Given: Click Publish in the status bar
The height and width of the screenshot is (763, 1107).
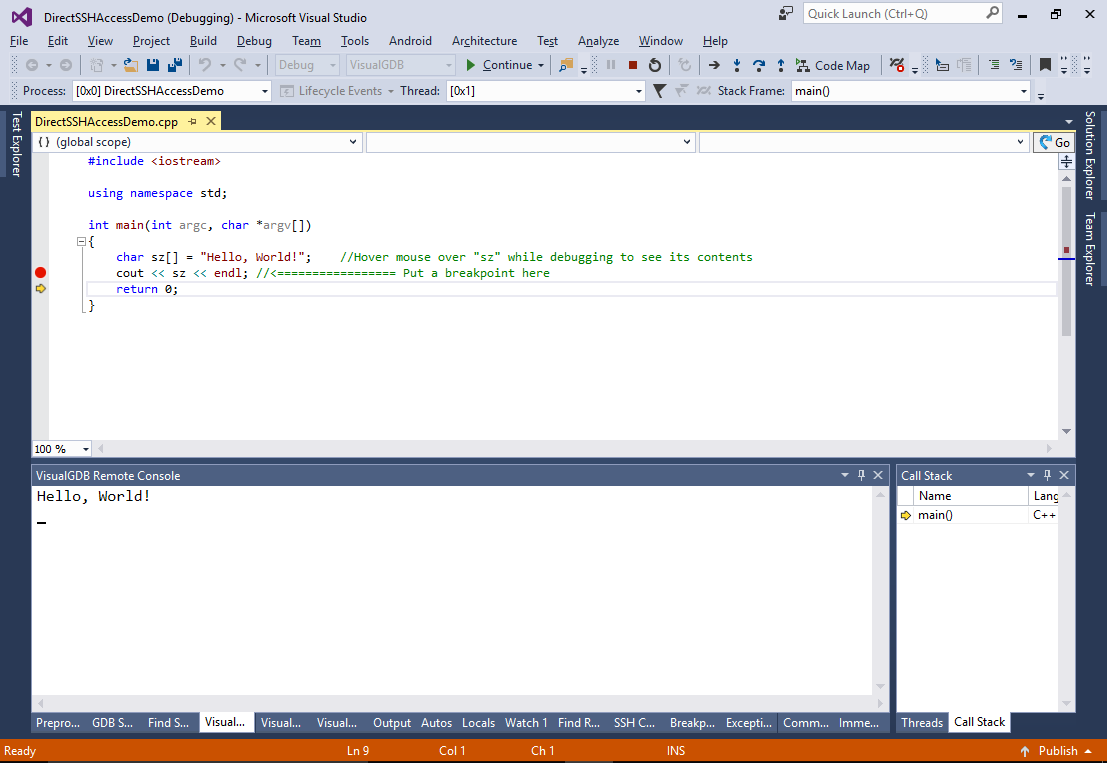Looking at the screenshot, I should [x=1057, y=750].
